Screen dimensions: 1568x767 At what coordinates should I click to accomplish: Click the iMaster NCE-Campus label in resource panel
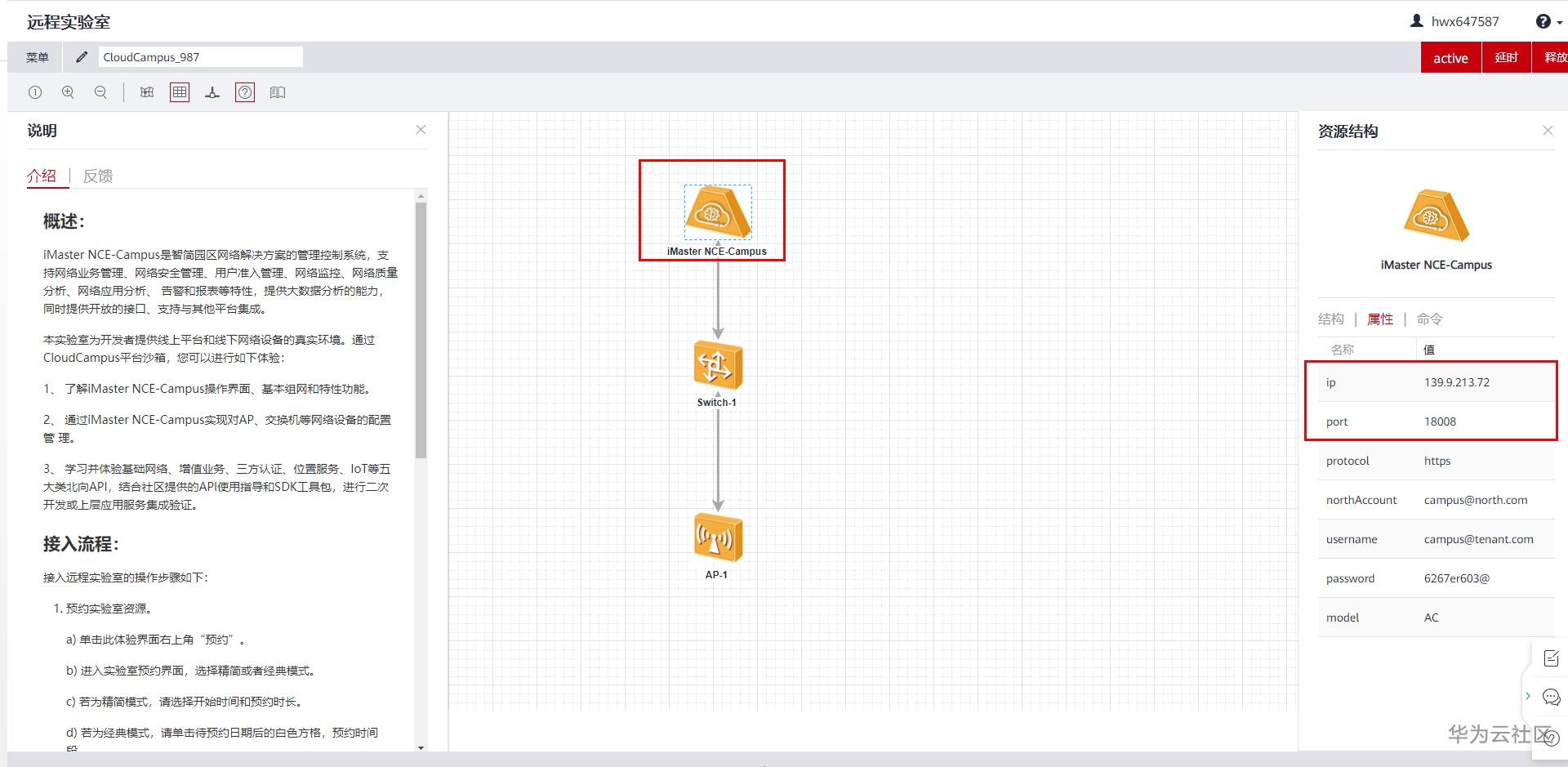pos(1437,265)
